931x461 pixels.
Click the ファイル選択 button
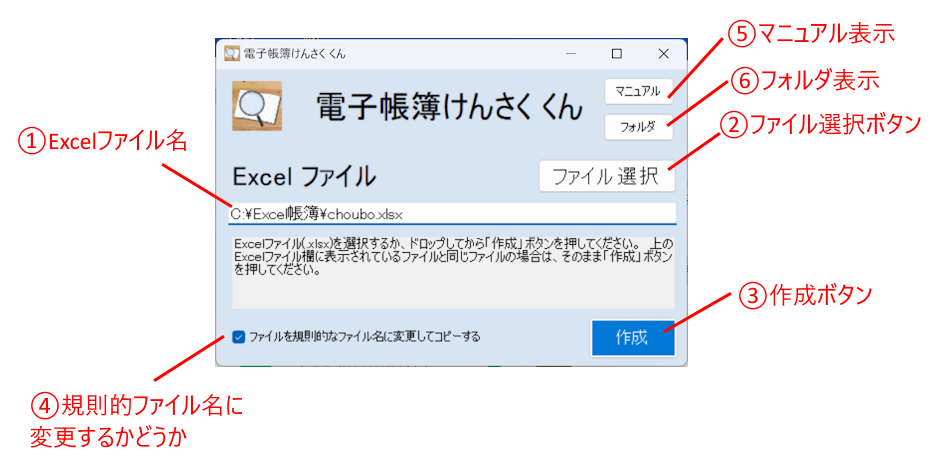(607, 176)
